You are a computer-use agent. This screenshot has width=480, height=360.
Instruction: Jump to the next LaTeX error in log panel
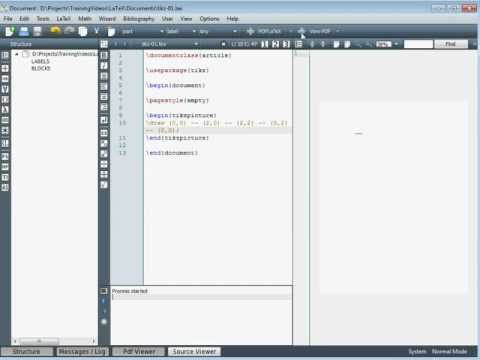(104, 301)
